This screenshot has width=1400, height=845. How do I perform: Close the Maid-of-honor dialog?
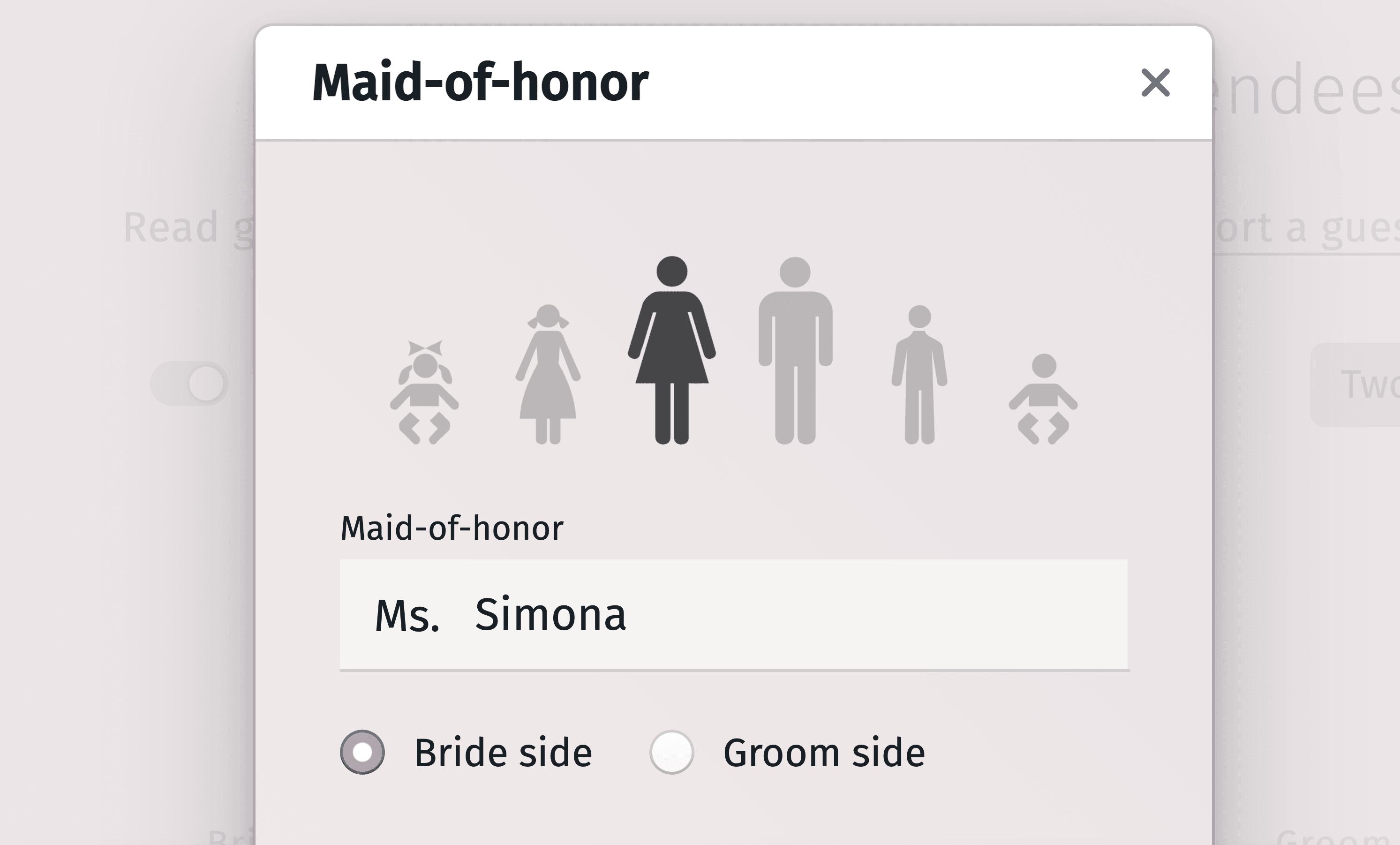pyautogui.click(x=1155, y=83)
